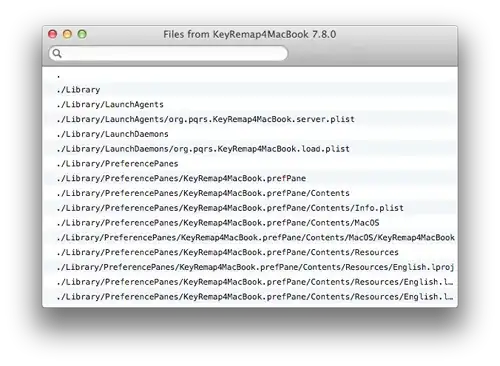Close the Files from KeyRemap4MacBook window
This screenshot has height=366, width=500.
pyautogui.click(x=52, y=34)
